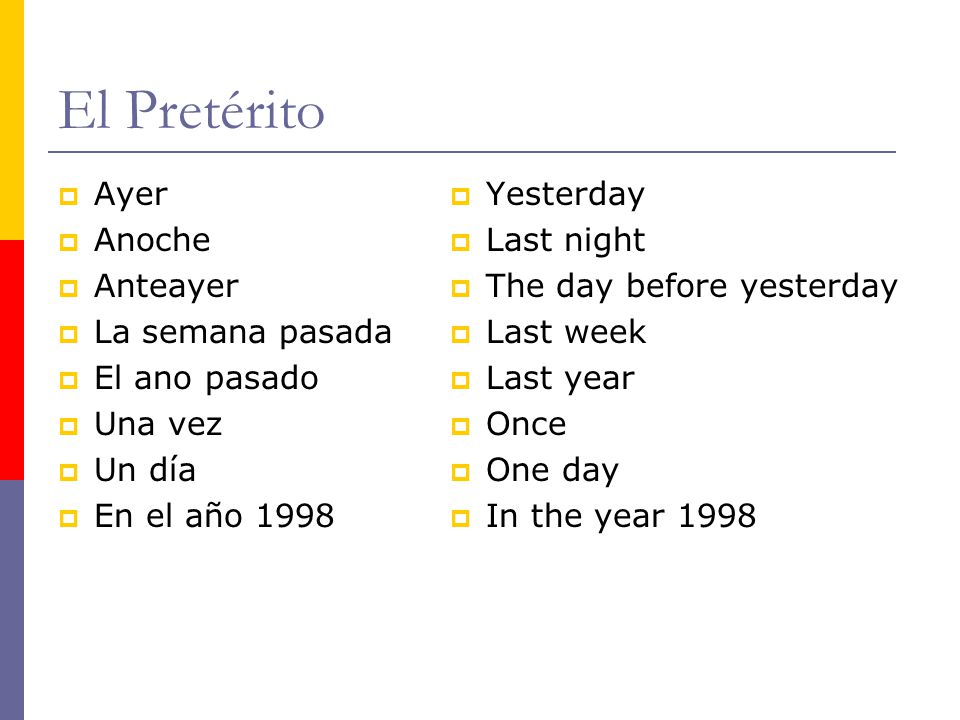
Task: Click the purple sidebar color block
Action: tap(12, 600)
